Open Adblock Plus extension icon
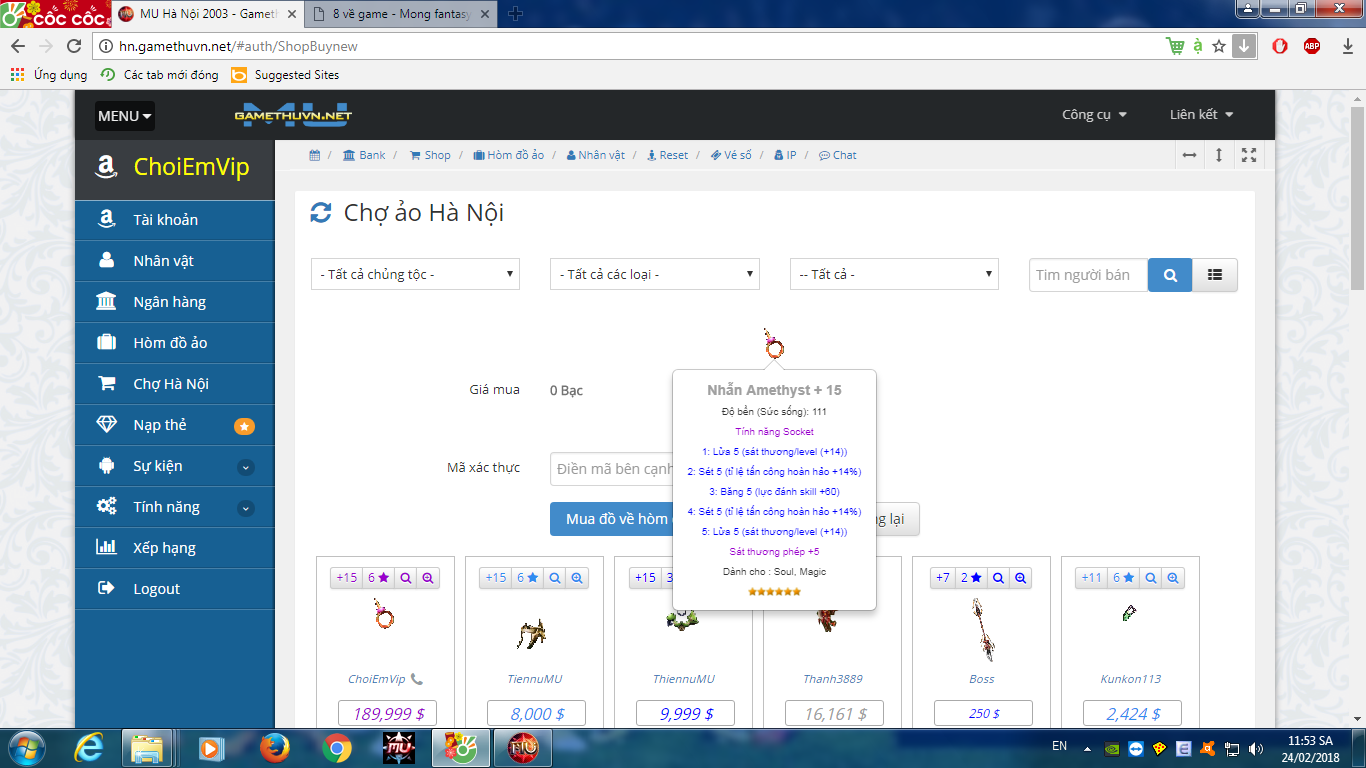The width and height of the screenshot is (1366, 768). click(x=1312, y=46)
